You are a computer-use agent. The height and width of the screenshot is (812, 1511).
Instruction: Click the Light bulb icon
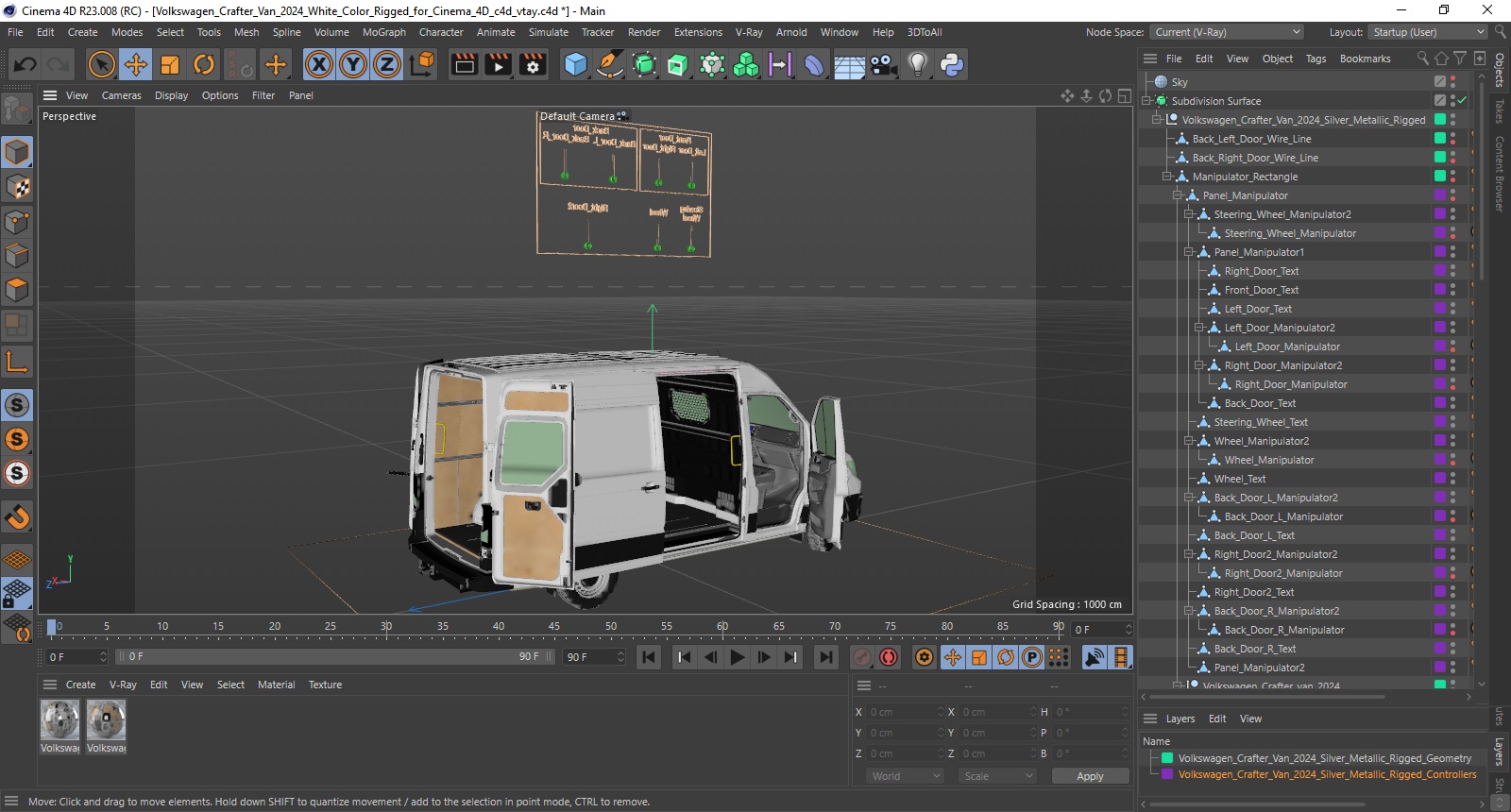pyautogui.click(x=917, y=64)
